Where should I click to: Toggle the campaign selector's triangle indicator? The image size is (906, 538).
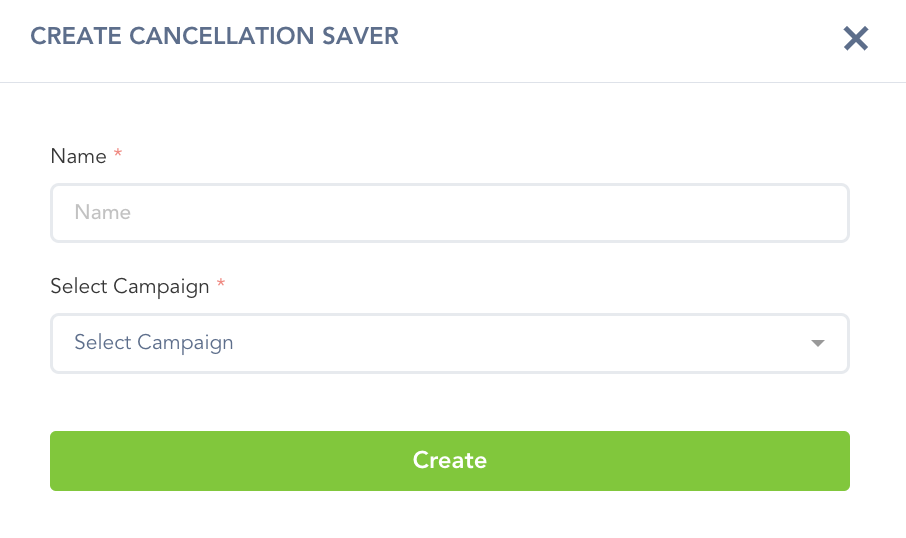tap(818, 343)
